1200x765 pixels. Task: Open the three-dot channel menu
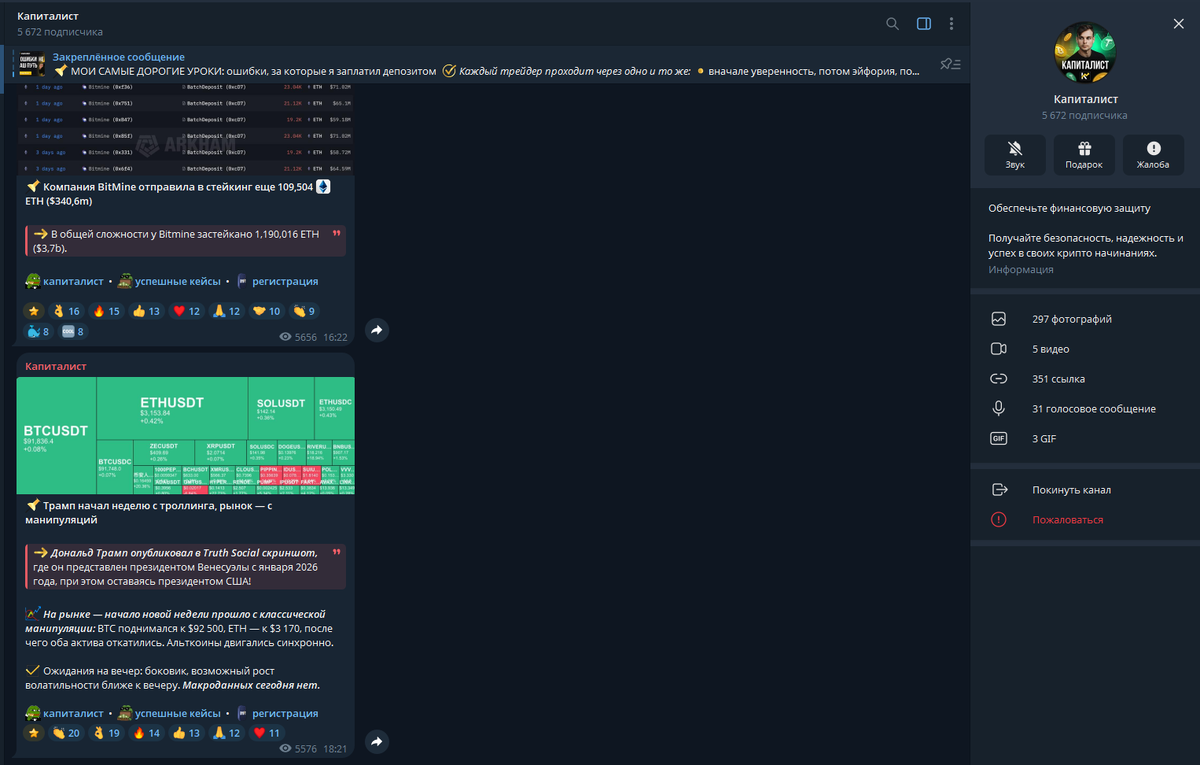[x=951, y=24]
